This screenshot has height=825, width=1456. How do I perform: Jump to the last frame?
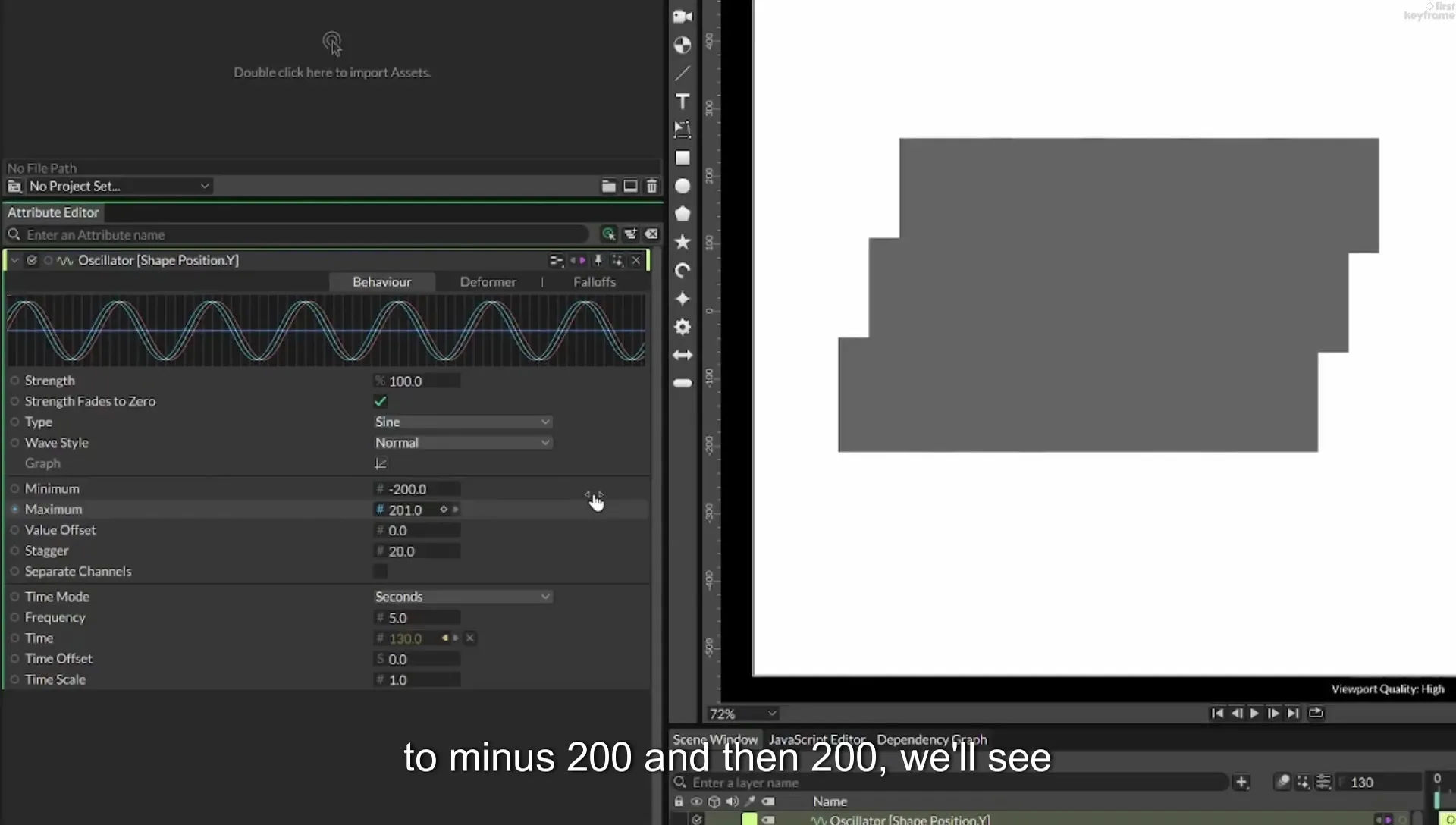[x=1293, y=713]
